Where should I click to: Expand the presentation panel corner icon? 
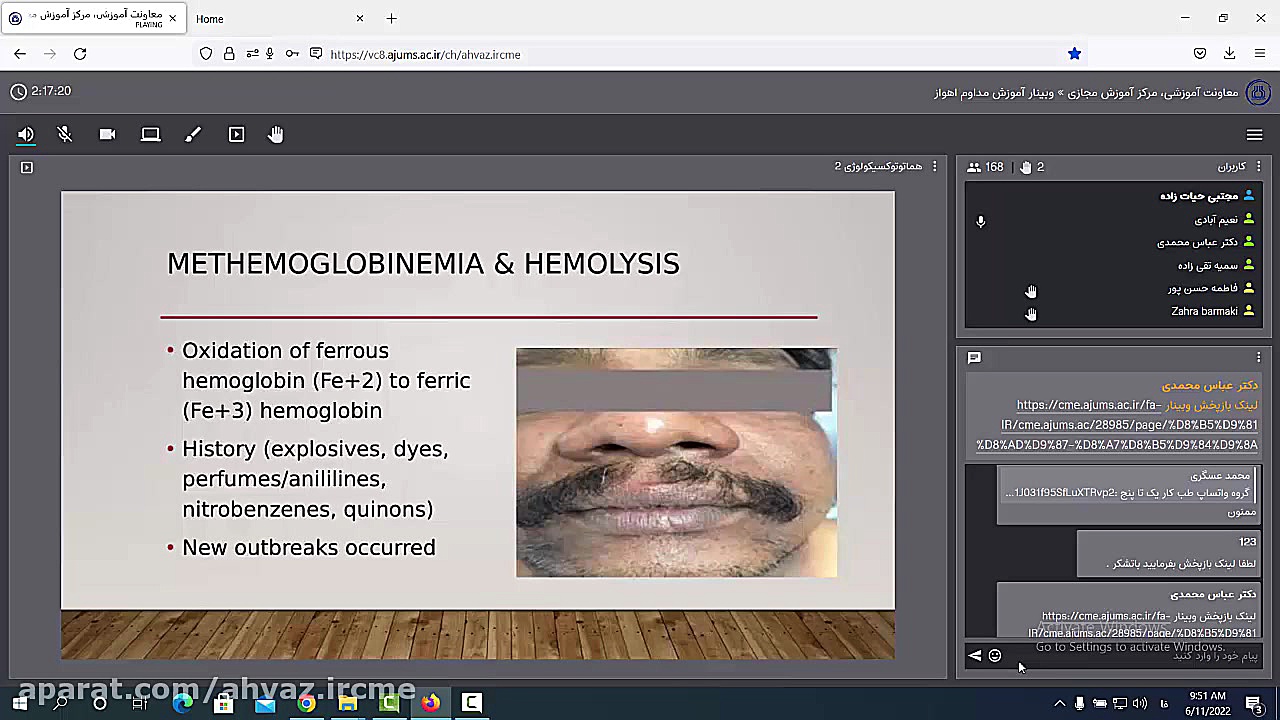(x=27, y=167)
